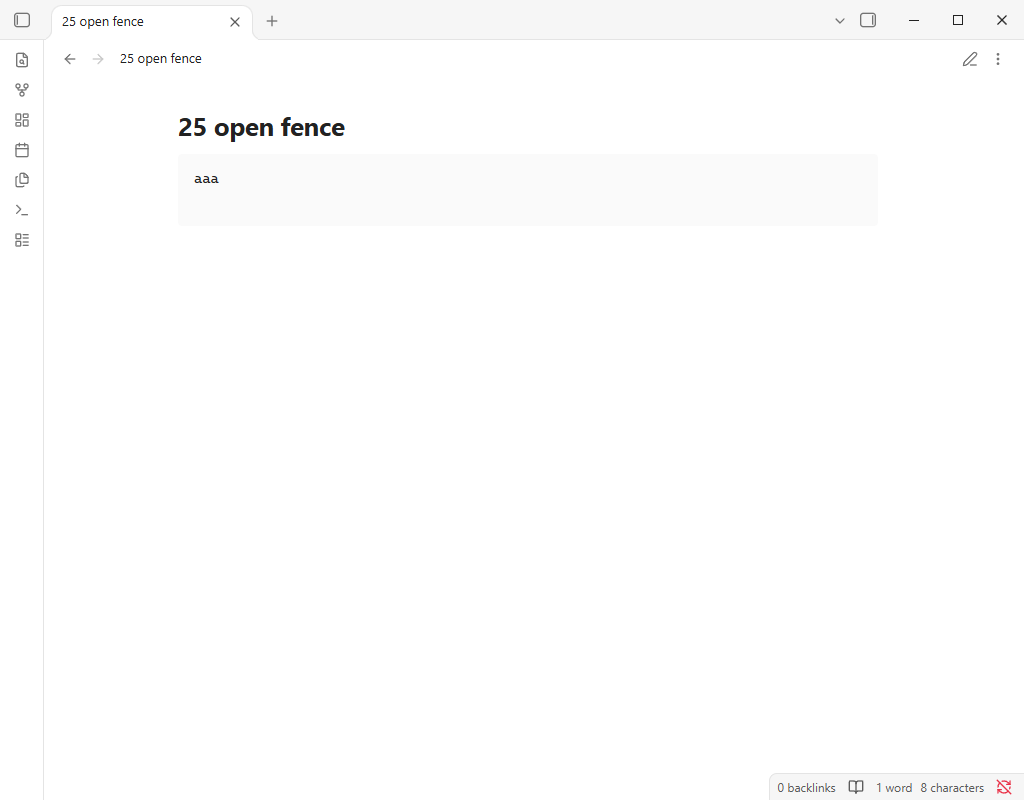Screen dimensions: 1024x800
Task: Open the canvas icon in the ribbon
Action: click(x=22, y=120)
